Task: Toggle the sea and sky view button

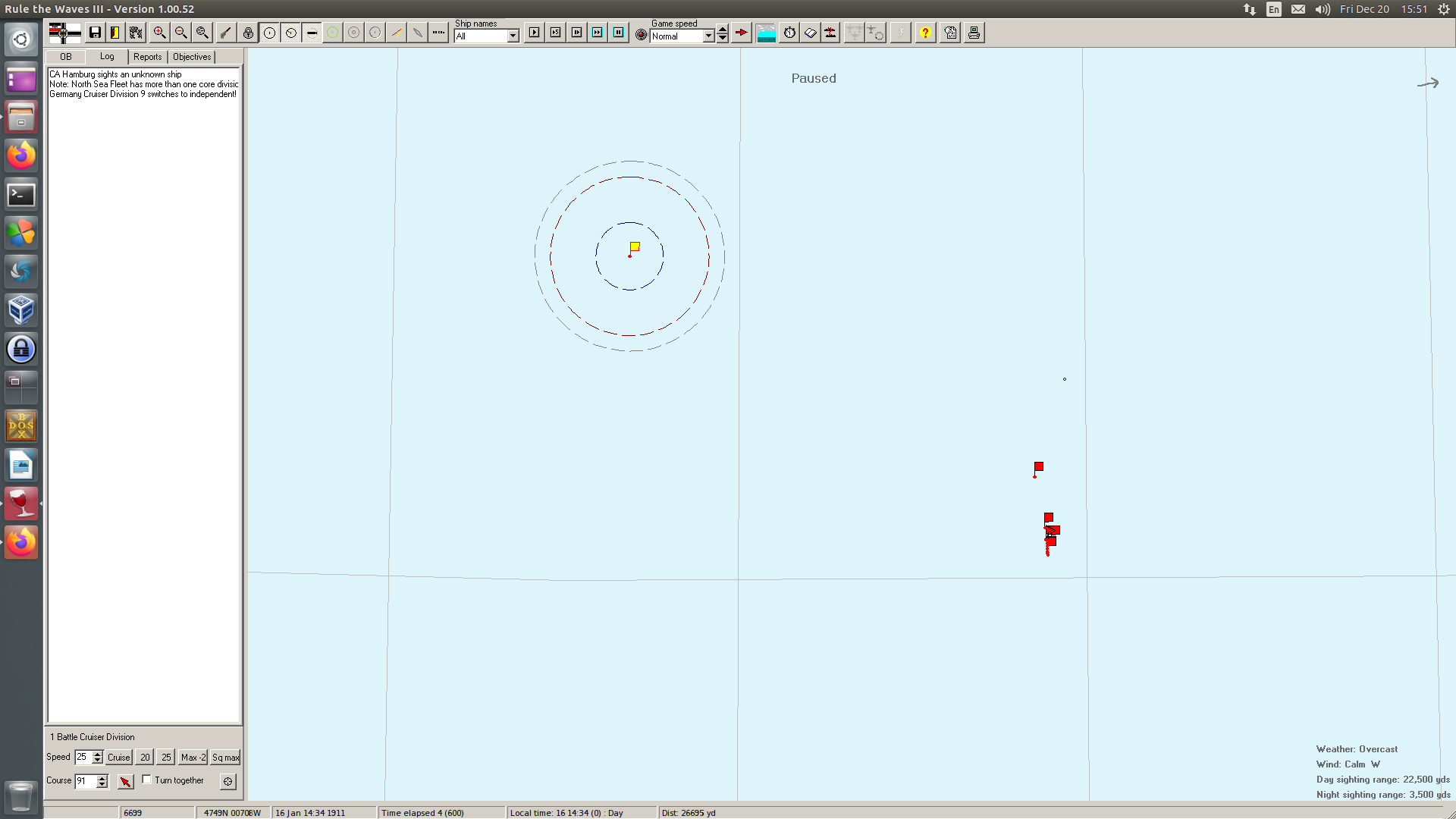Action: (766, 33)
